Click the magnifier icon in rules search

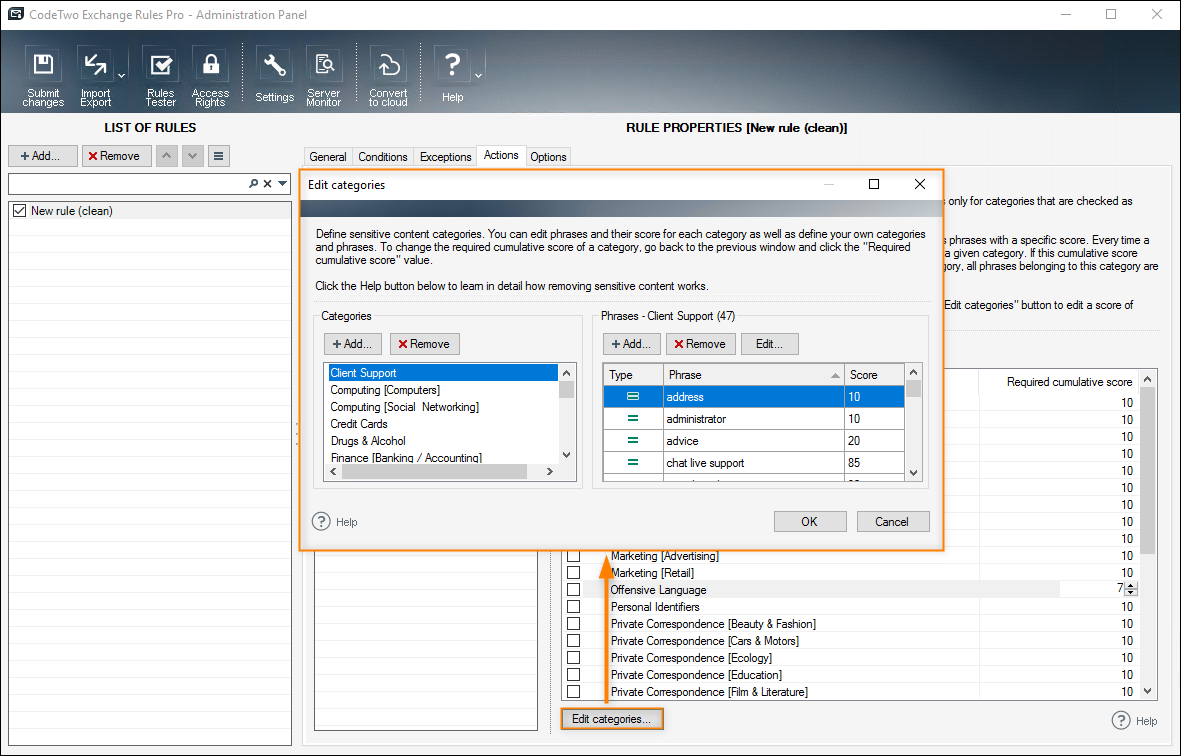pos(253,184)
